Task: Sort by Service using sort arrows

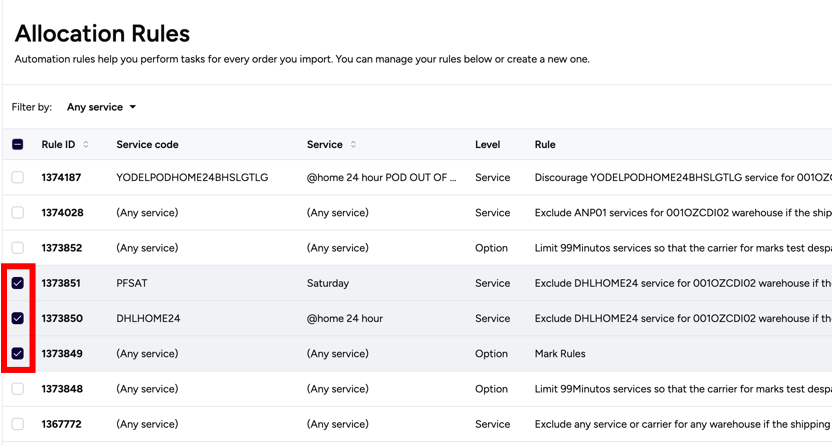Action: click(x=353, y=144)
